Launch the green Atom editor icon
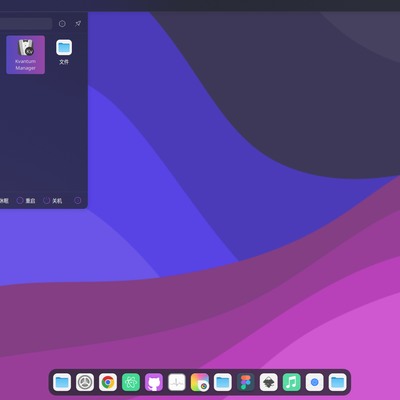Screen dimensions: 400x400 pos(131,382)
